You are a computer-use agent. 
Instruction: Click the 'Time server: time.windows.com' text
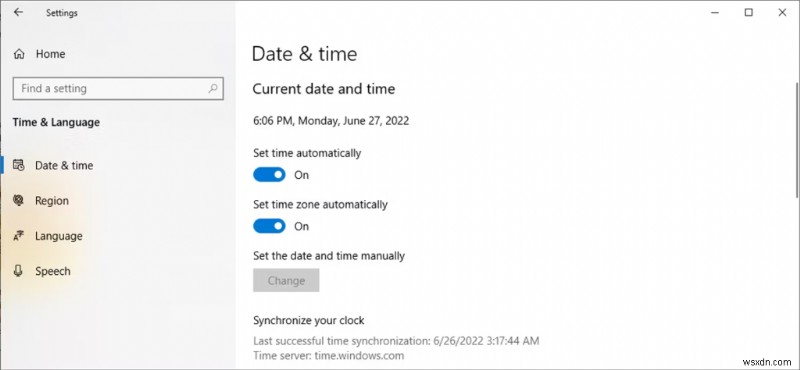click(329, 355)
